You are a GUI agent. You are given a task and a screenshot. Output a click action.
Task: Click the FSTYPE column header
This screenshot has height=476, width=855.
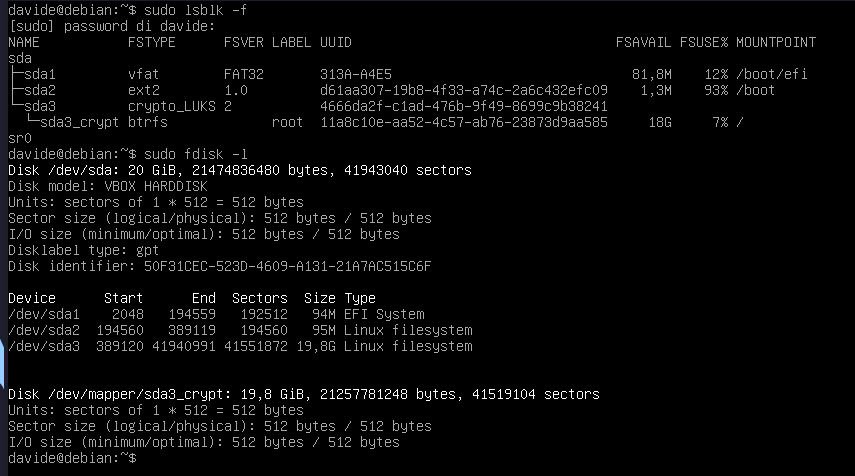tap(152, 43)
